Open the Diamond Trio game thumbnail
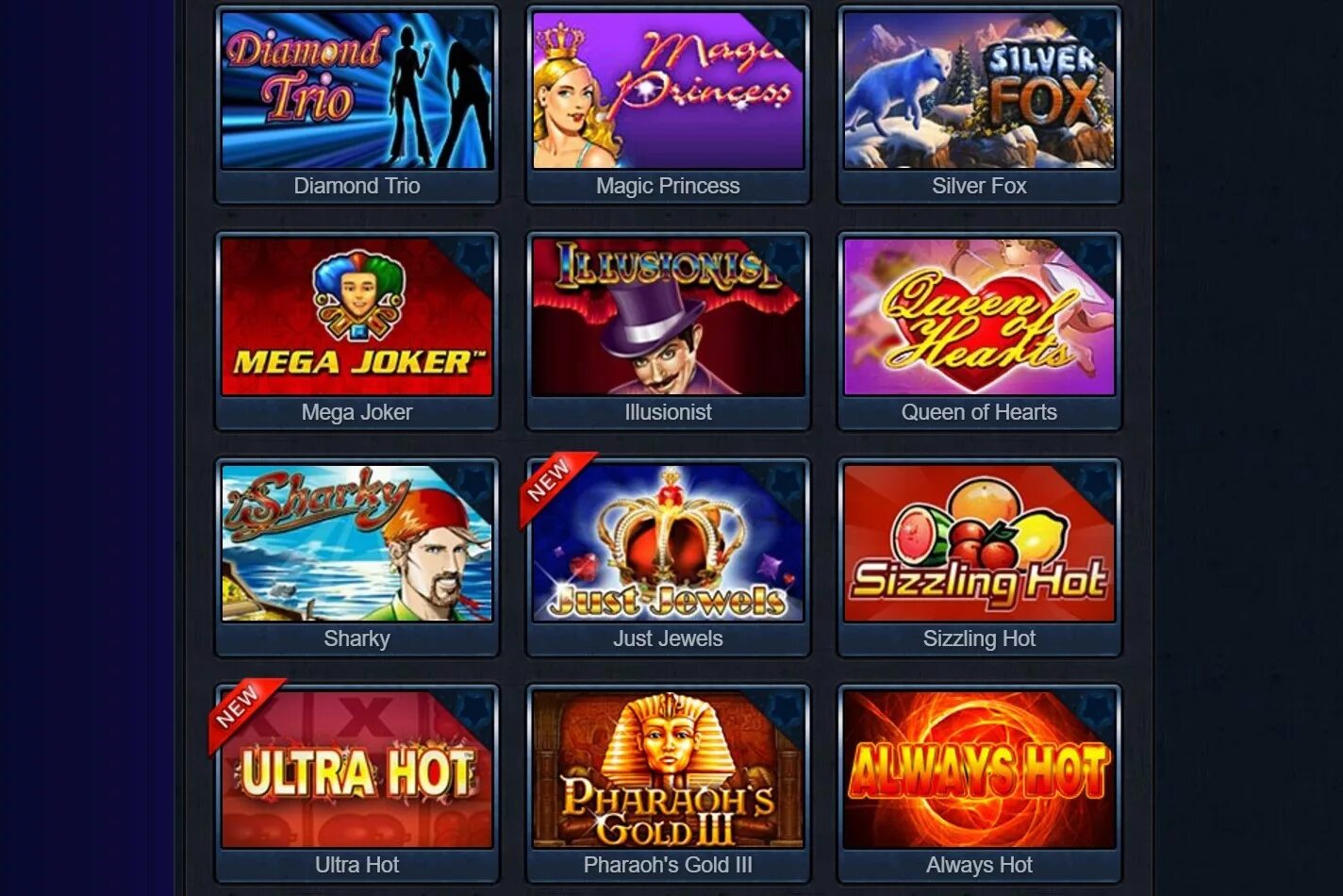 [356, 91]
